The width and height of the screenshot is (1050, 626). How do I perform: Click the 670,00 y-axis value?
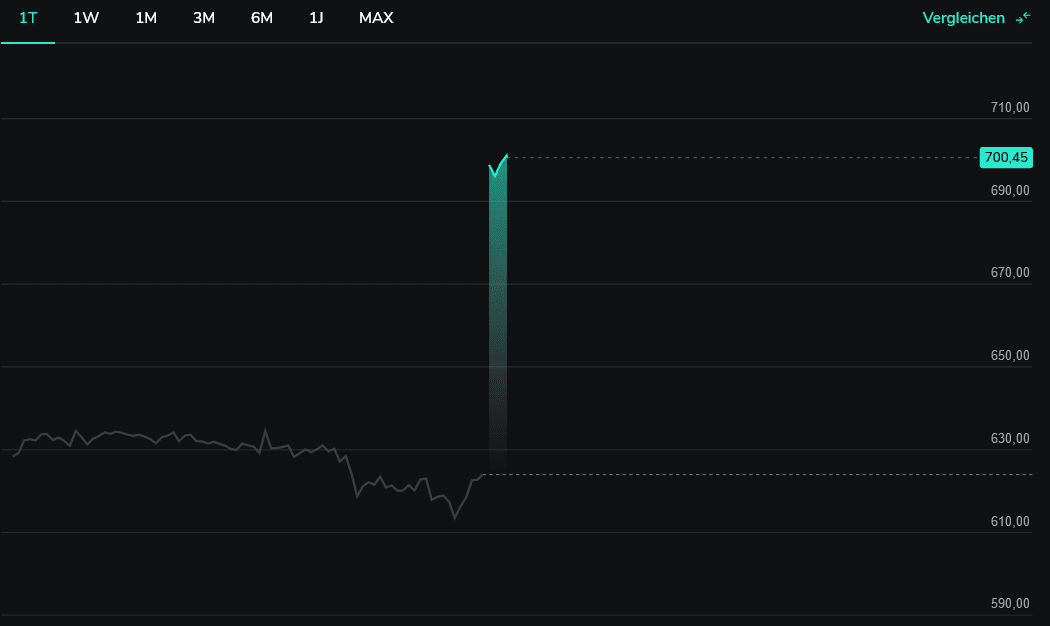pos(1009,272)
